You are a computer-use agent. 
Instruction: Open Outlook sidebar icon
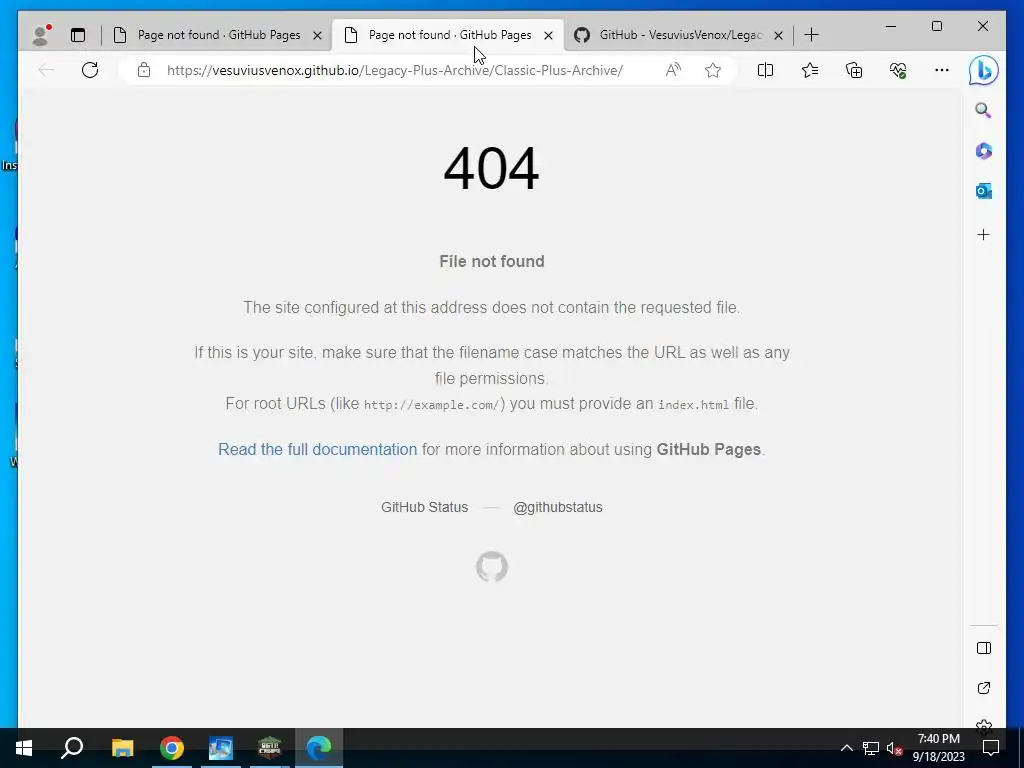[x=984, y=191]
